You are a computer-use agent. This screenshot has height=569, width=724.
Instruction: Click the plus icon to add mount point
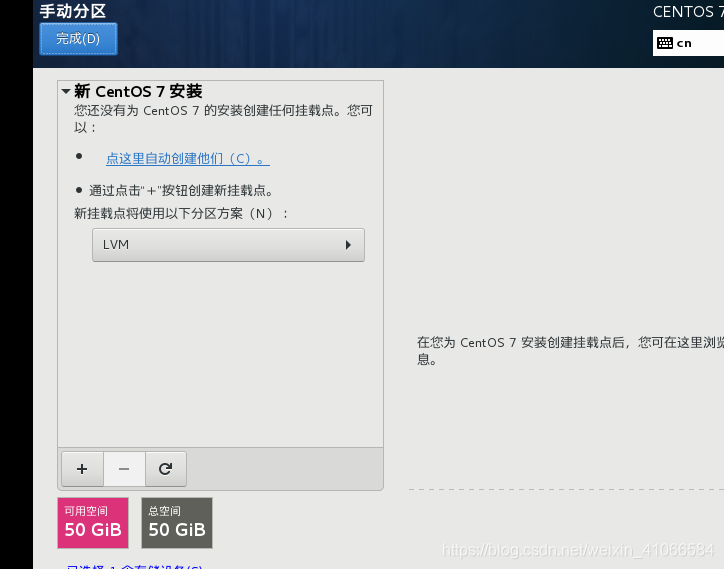(82, 469)
